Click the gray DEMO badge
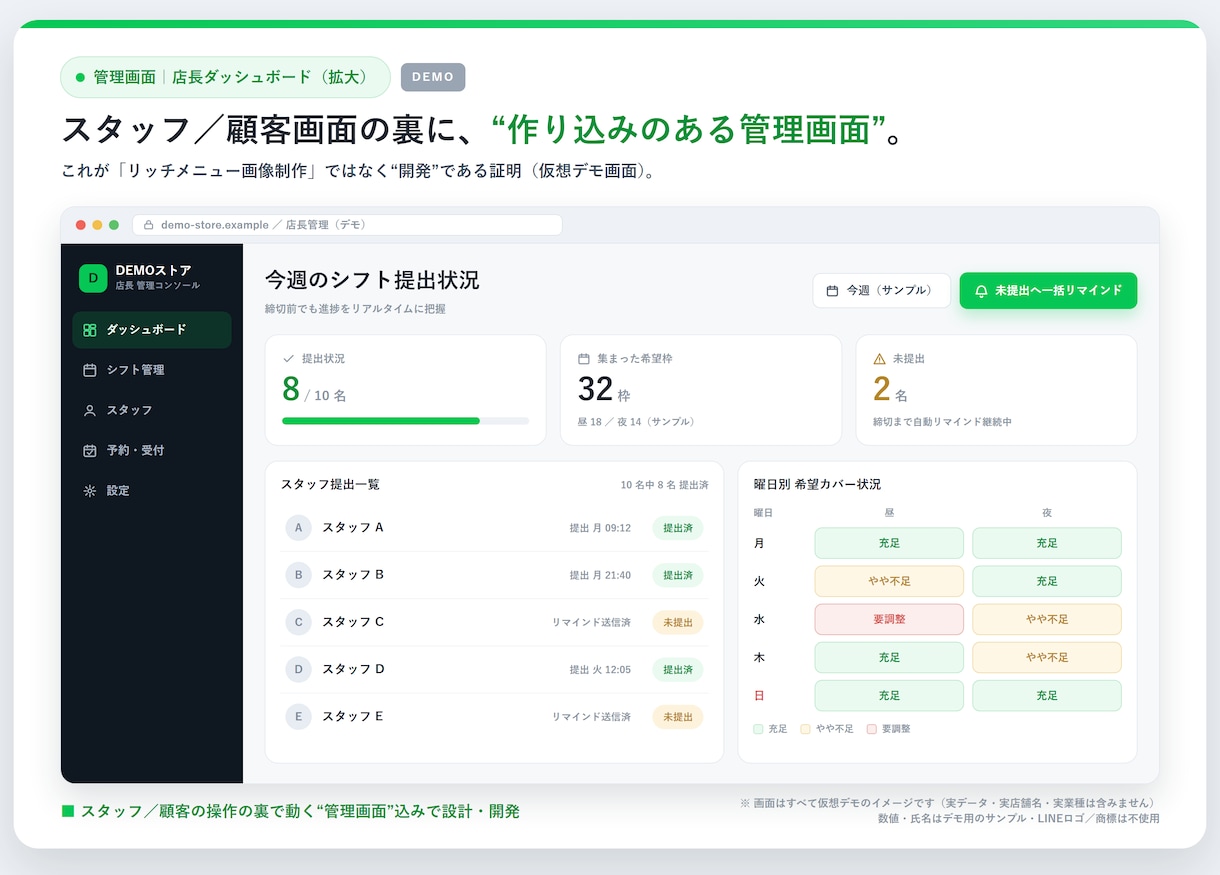This screenshot has height=875, width=1220. (433, 77)
